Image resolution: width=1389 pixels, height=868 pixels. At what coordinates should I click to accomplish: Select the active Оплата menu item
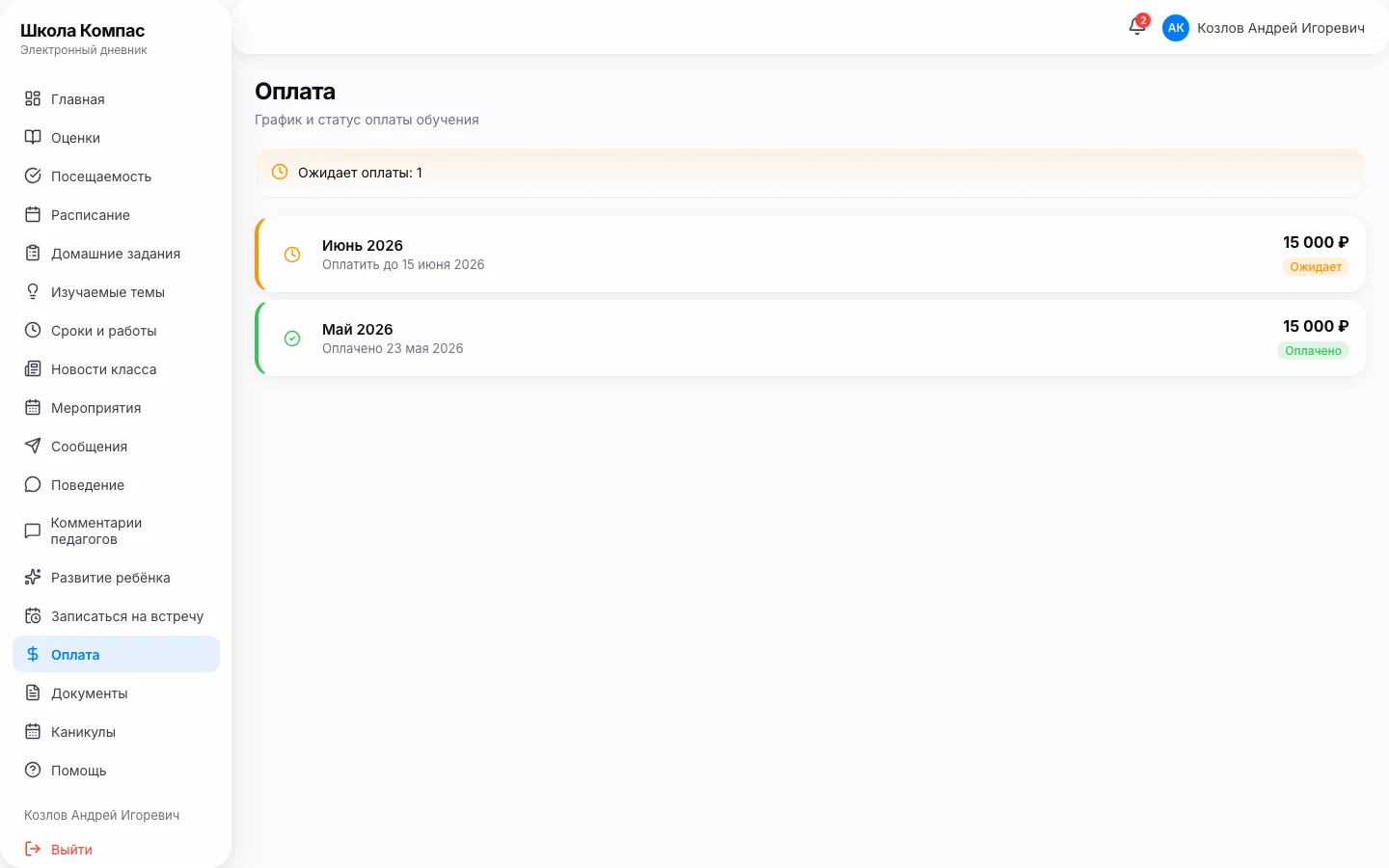pos(116,654)
